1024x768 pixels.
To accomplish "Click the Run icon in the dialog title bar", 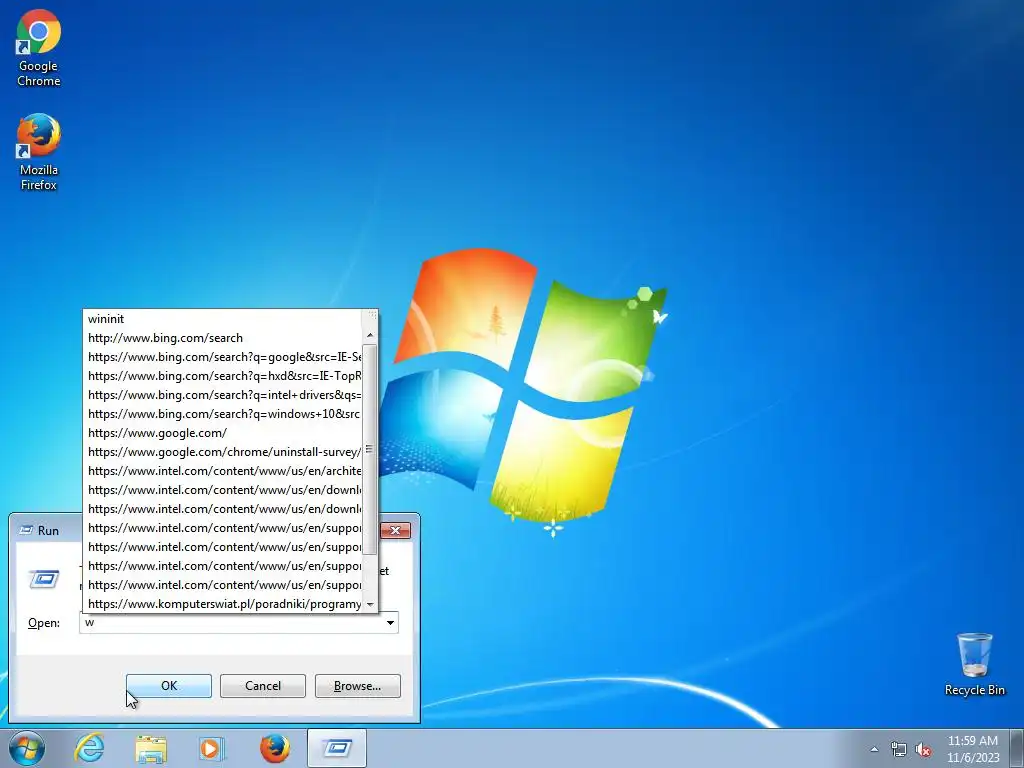I will (26, 530).
